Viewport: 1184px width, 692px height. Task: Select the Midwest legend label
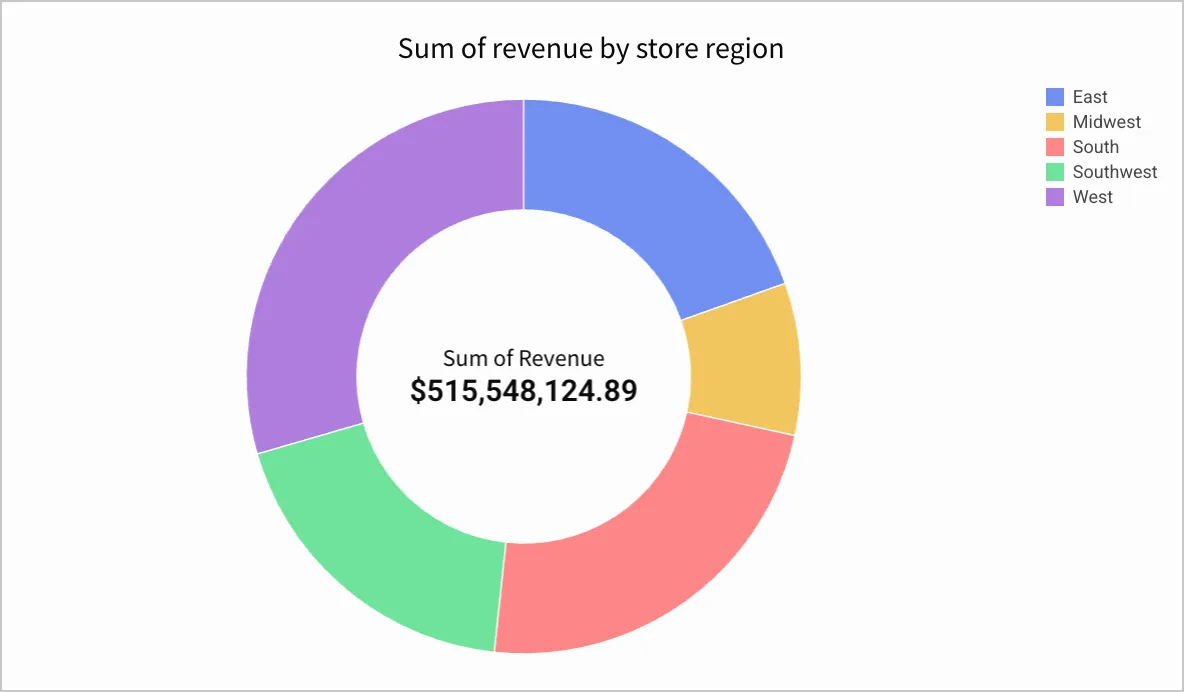coord(1107,122)
